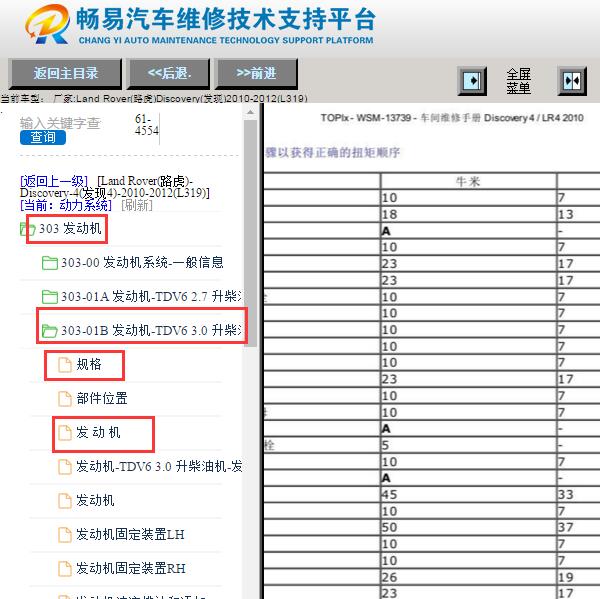Click the cell value 5
Image resolution: width=600 pixels, height=599 pixels.
[386, 445]
